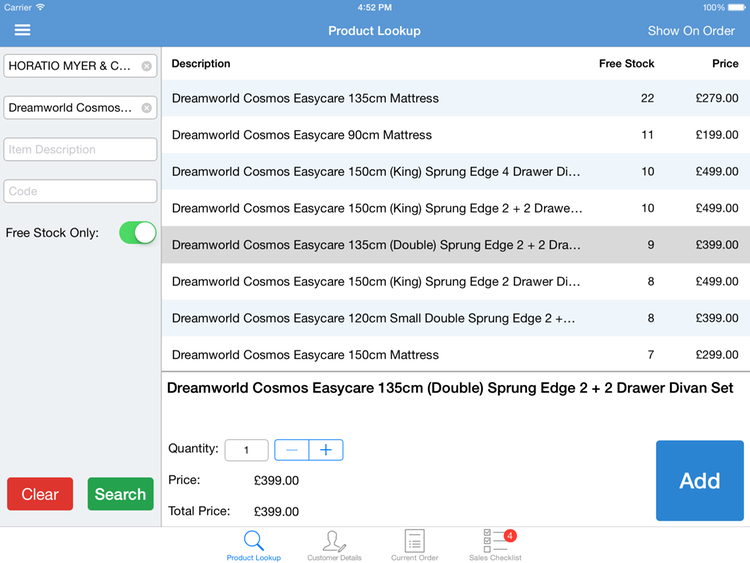Click the red 4 badge on Sales Checklist
Image resolution: width=750 pixels, height=563 pixels.
click(510, 535)
